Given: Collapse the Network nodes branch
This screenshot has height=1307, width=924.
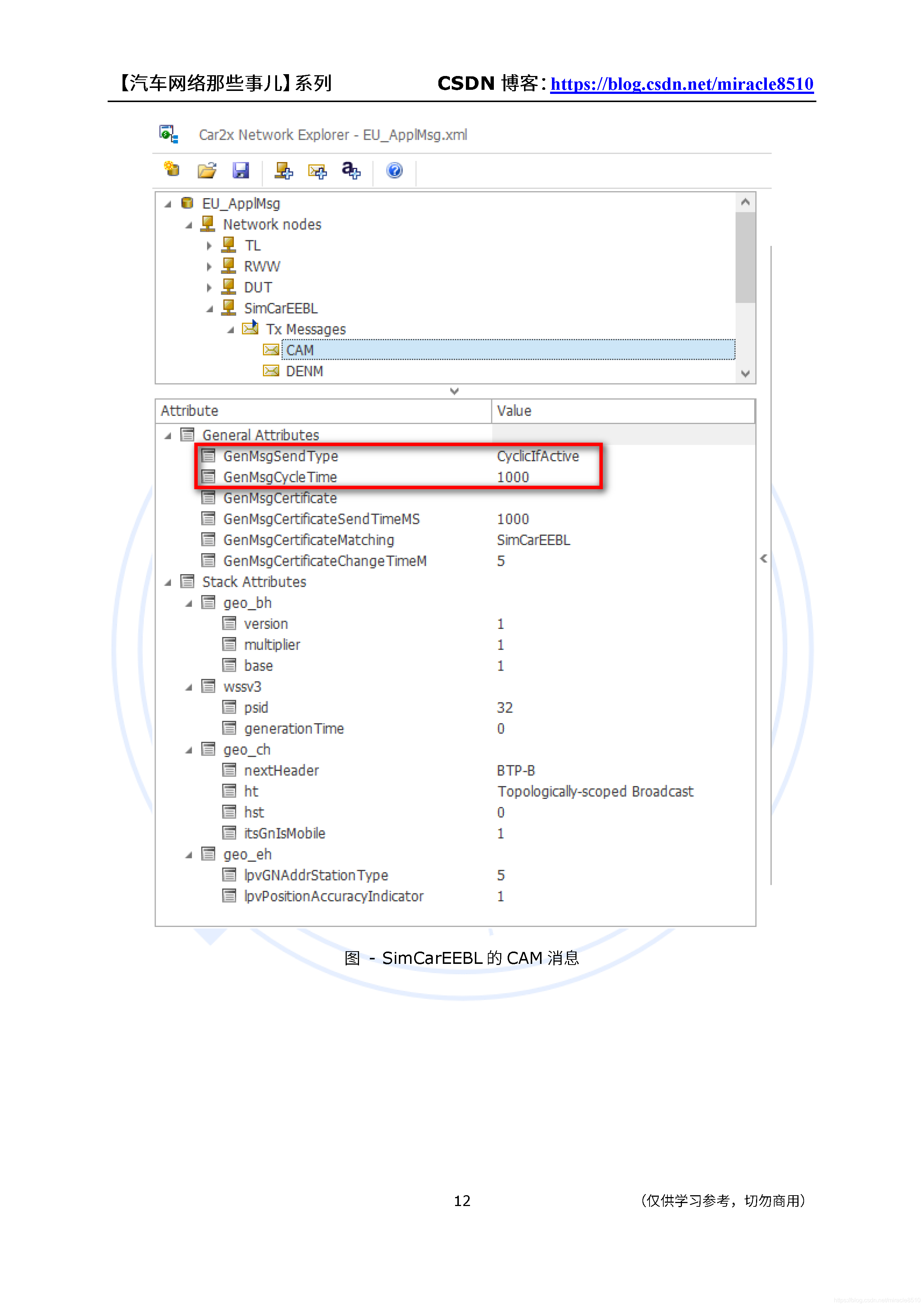Looking at the screenshot, I should coord(189,225).
